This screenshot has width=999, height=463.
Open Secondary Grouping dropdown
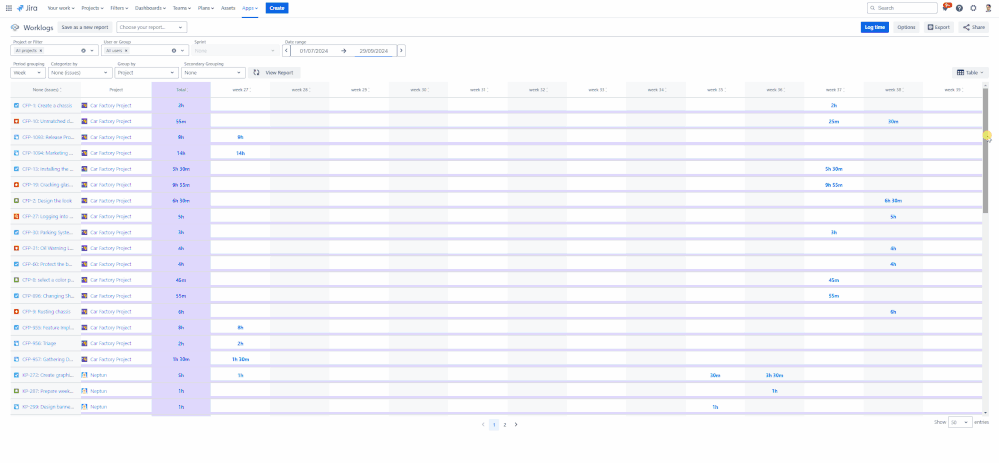[x=214, y=73]
